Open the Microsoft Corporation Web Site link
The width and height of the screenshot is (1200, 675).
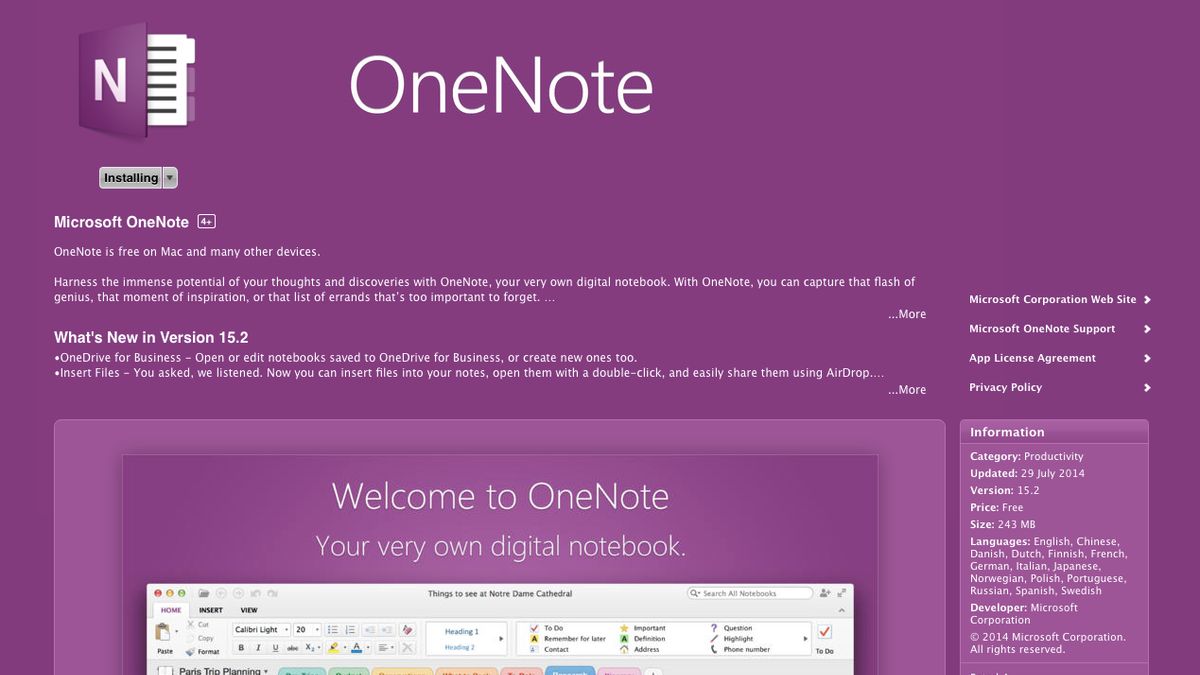pos(1060,299)
